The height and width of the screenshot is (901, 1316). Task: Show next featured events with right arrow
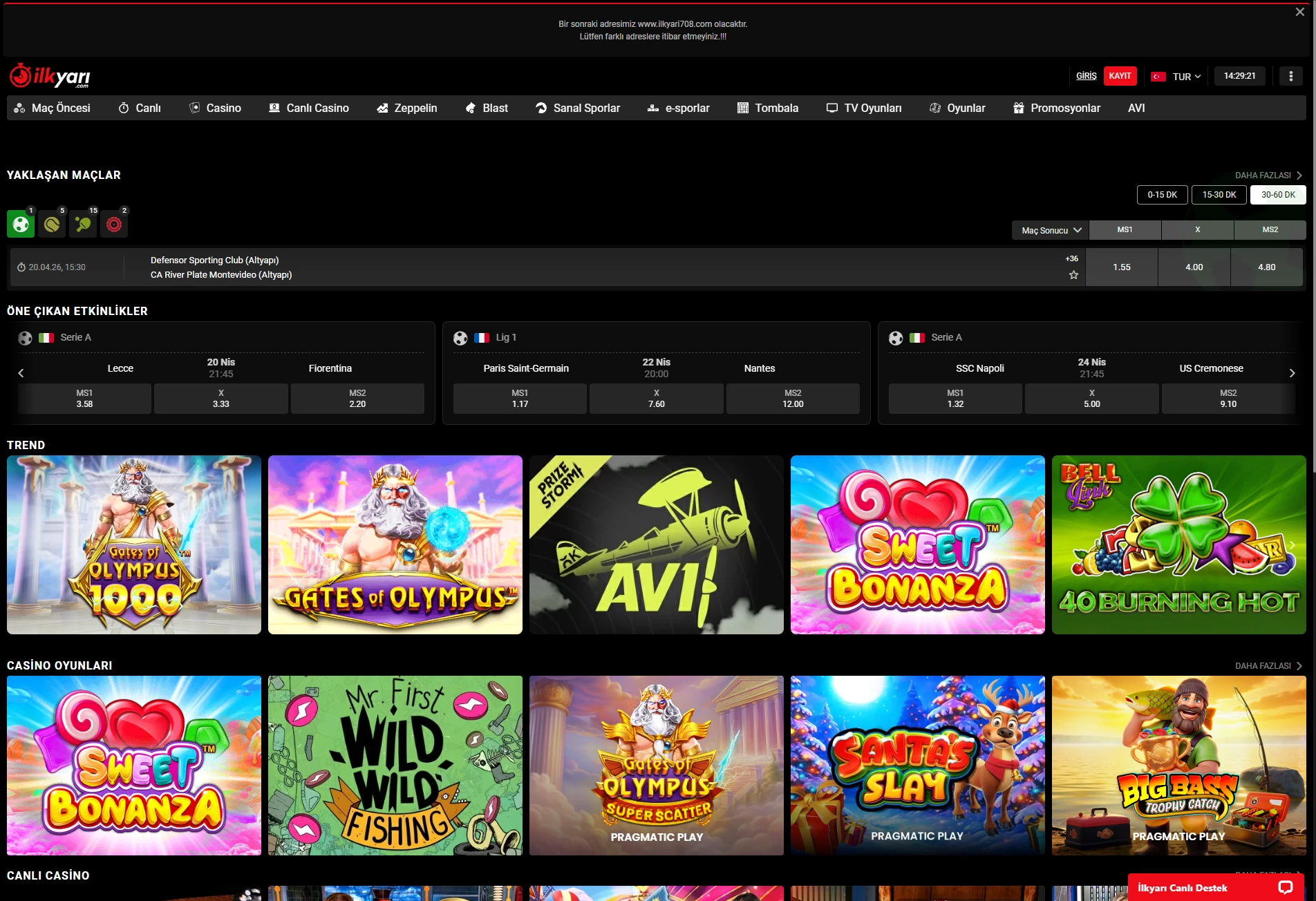[1292, 373]
